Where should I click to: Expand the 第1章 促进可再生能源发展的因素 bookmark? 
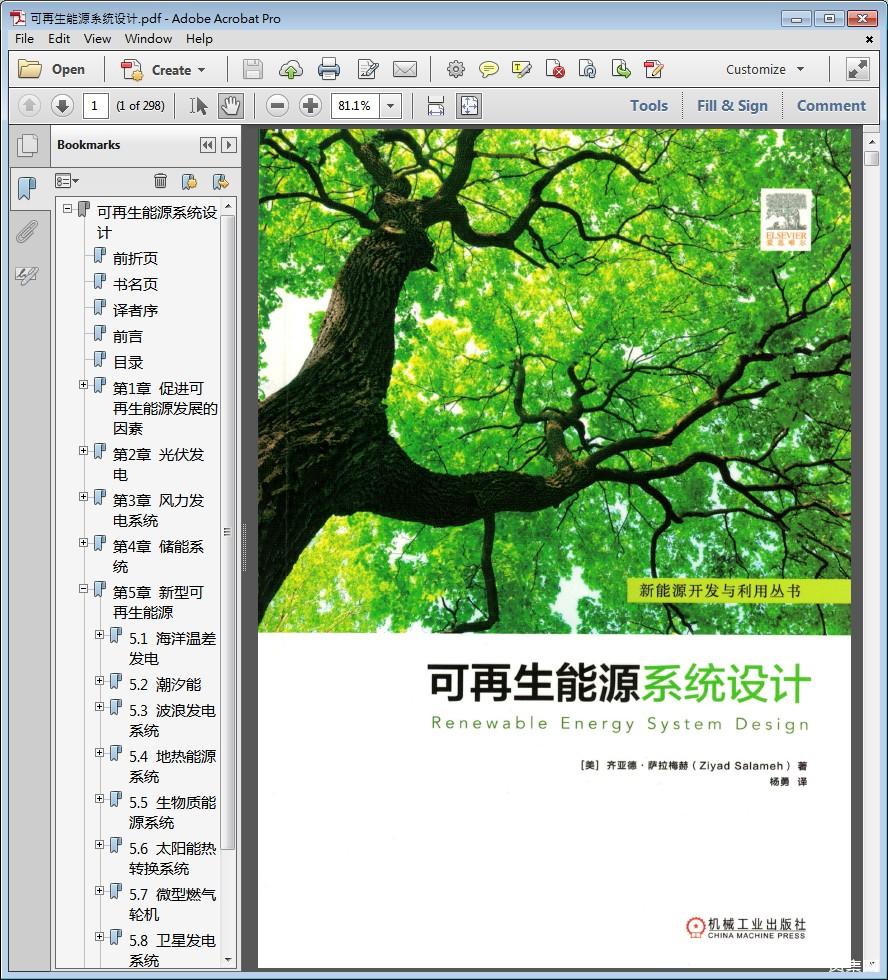83,385
